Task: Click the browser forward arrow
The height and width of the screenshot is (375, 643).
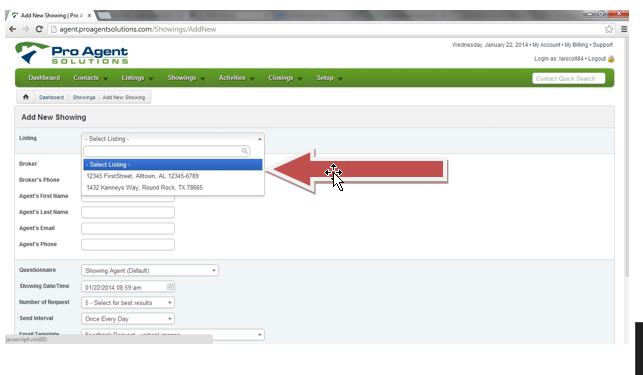Action: point(25,29)
